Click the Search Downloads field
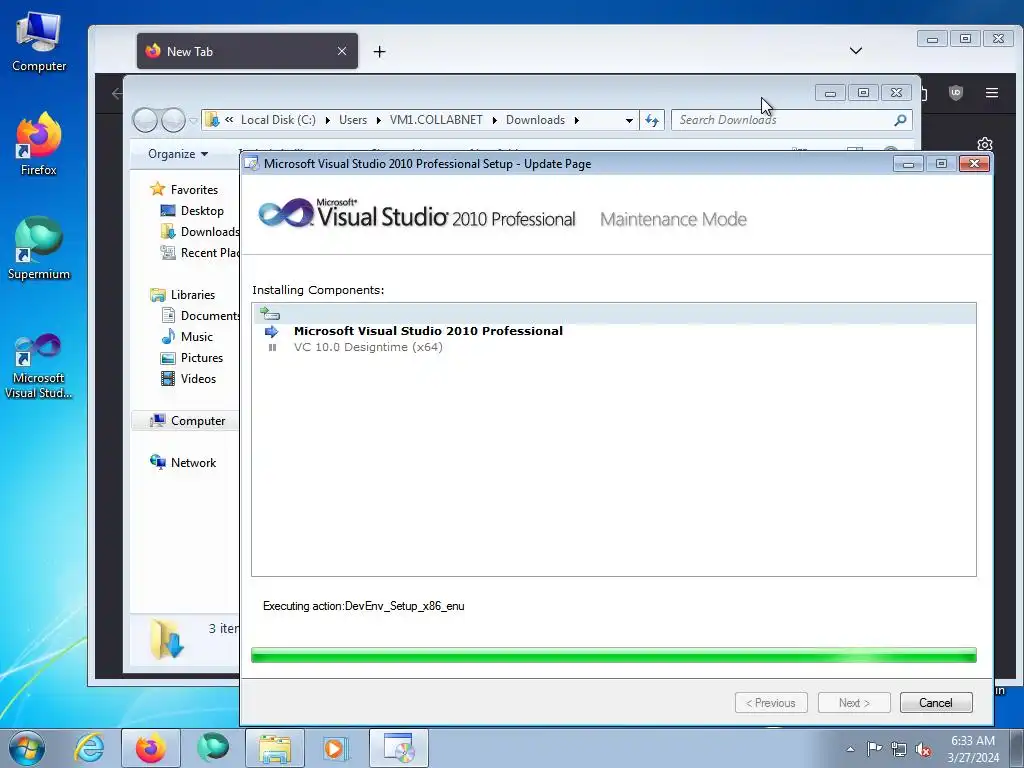 pyautogui.click(x=784, y=120)
